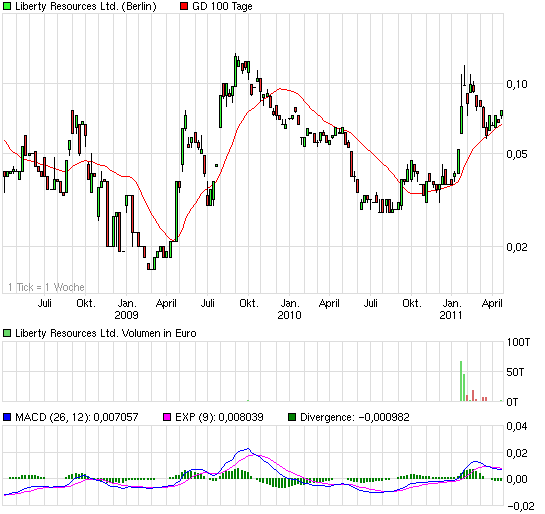The height and width of the screenshot is (514, 545).
Task: Click the 'Divergence: -0,000982' readout
Action: coord(355,417)
